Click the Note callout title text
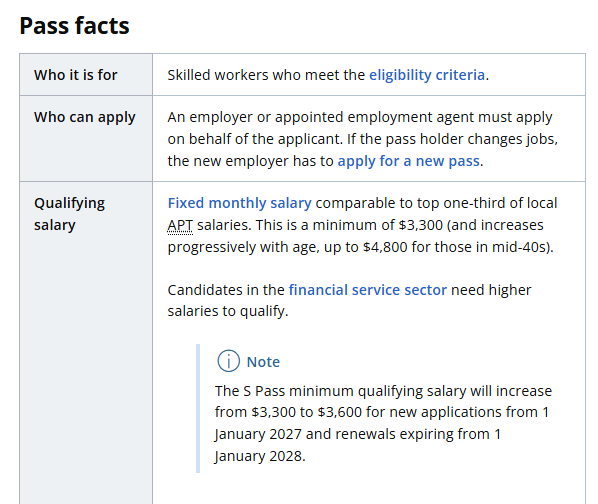This screenshot has height=504, width=598. tap(263, 362)
